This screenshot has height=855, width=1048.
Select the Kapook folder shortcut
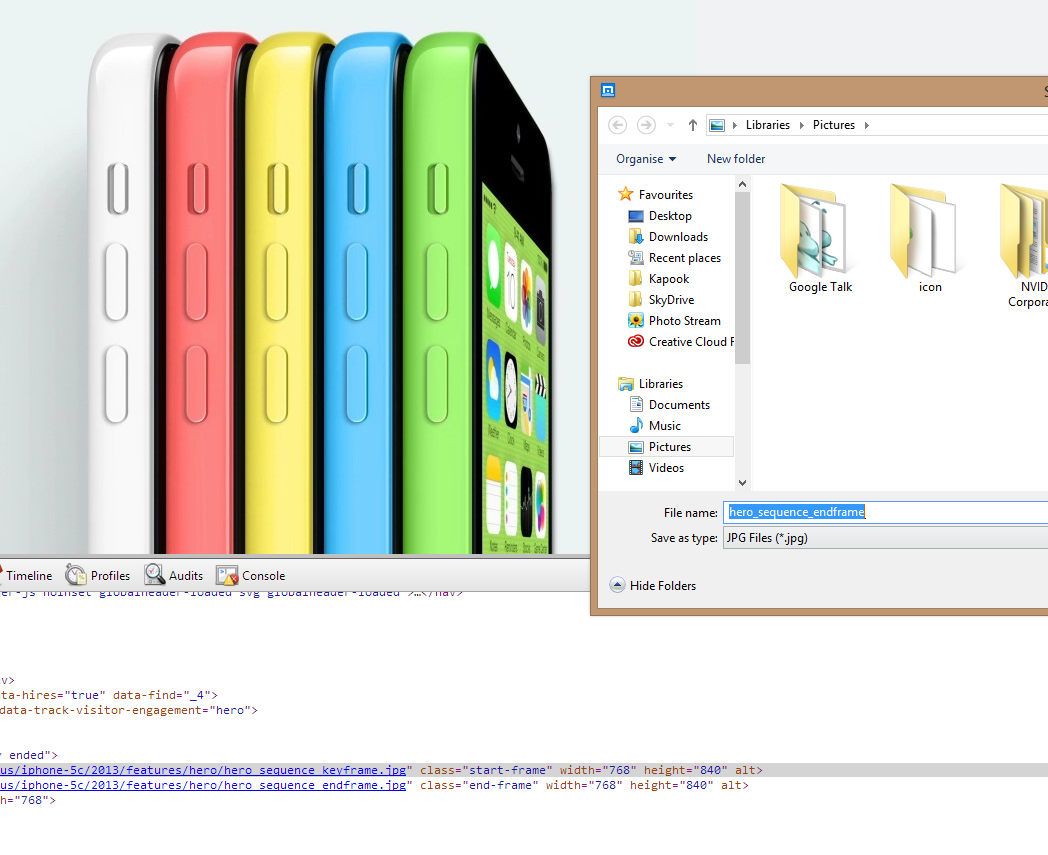pos(668,279)
